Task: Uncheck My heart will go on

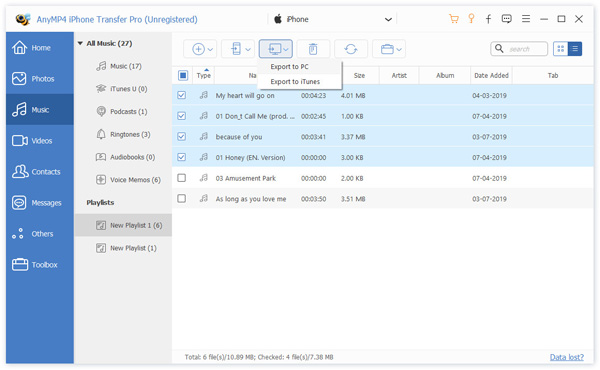Action: (x=182, y=95)
